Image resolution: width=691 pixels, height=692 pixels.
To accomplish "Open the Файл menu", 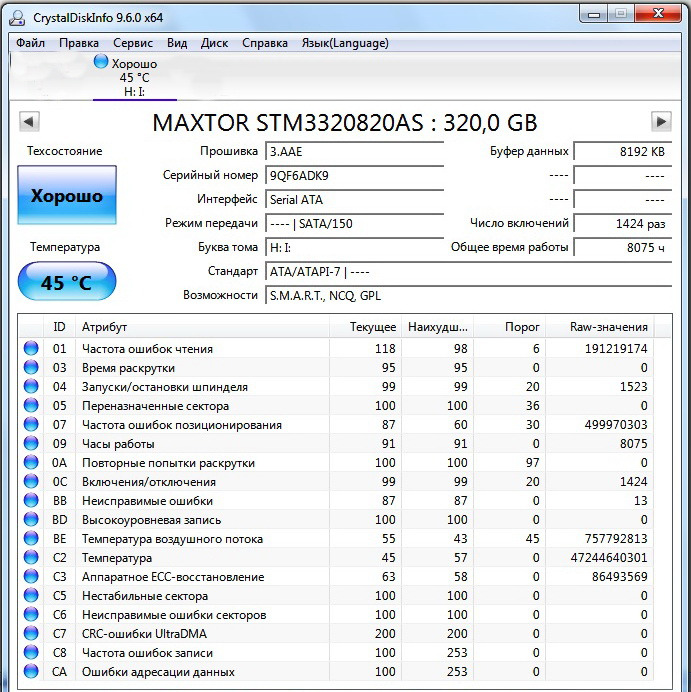I will pos(31,43).
